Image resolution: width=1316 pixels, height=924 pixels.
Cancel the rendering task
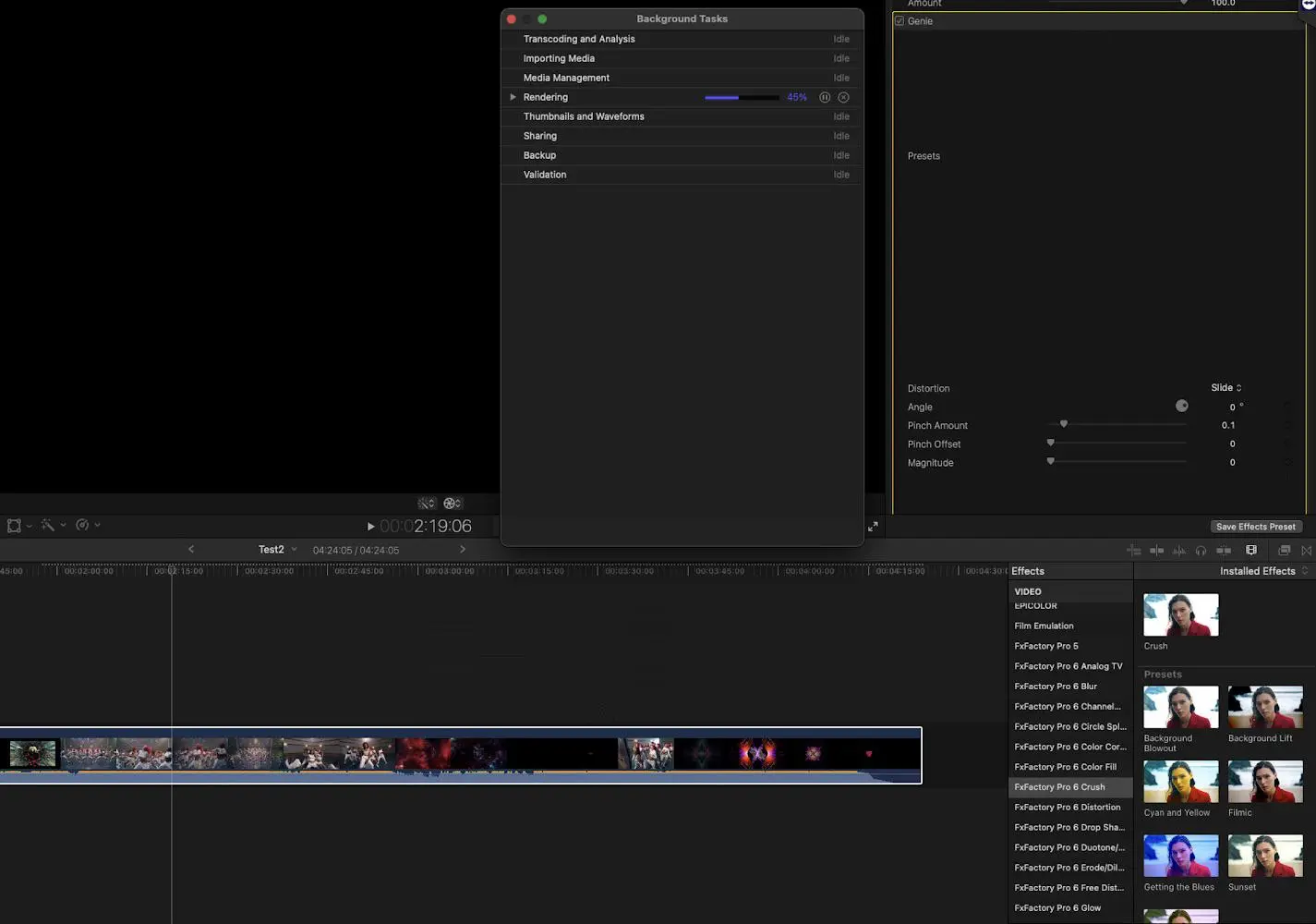coord(843,97)
